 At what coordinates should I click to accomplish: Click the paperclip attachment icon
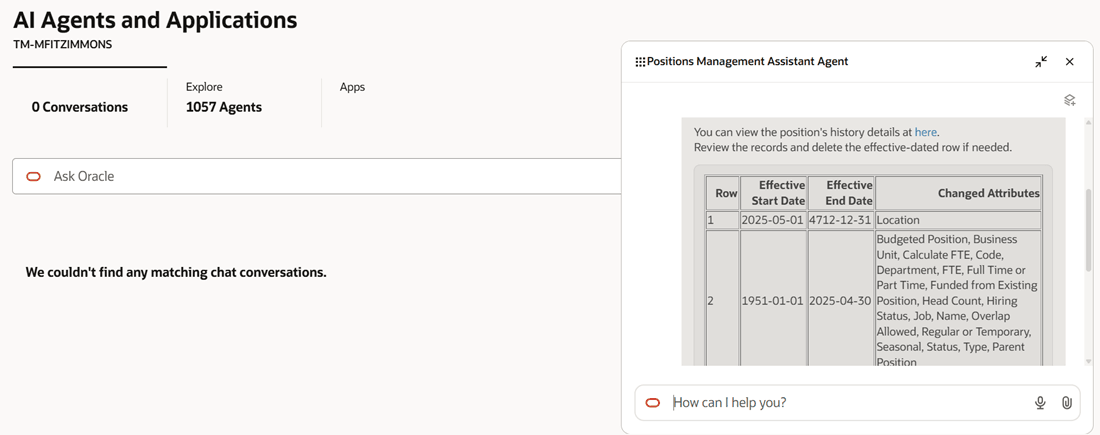coord(1066,403)
